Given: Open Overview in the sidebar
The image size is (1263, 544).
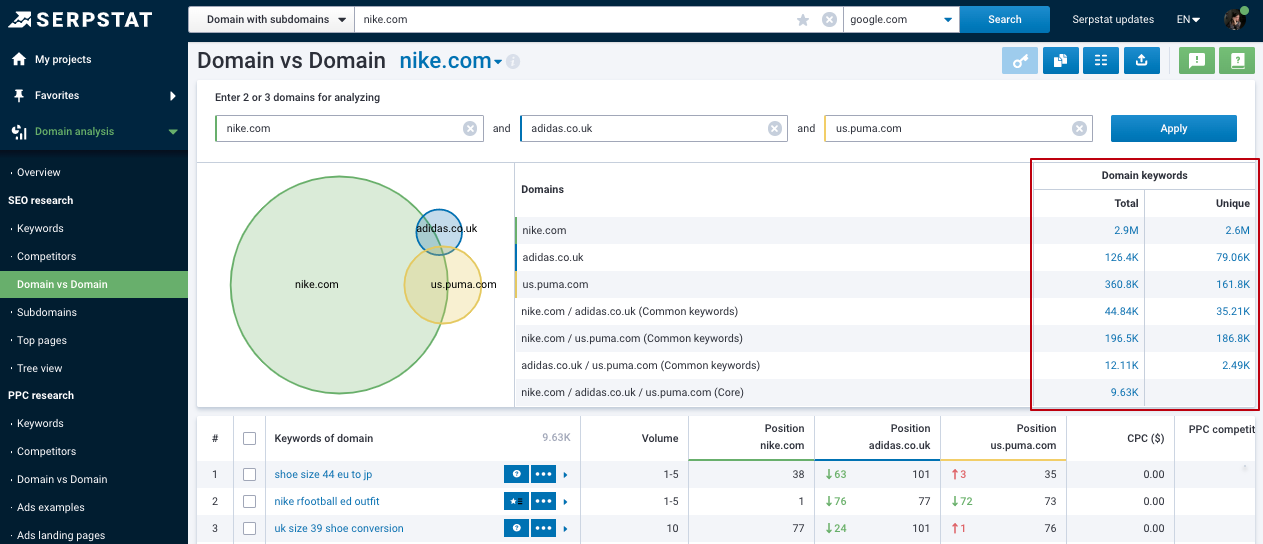Looking at the screenshot, I should (x=38, y=172).
